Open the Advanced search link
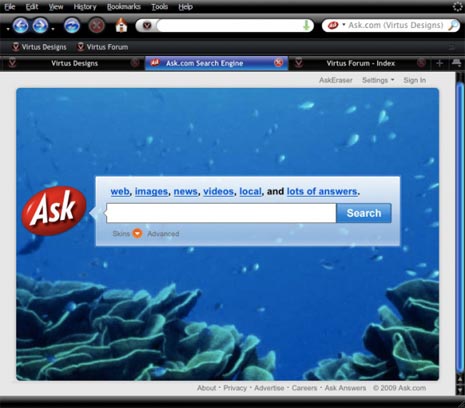This screenshot has height=408, width=465. point(163,234)
